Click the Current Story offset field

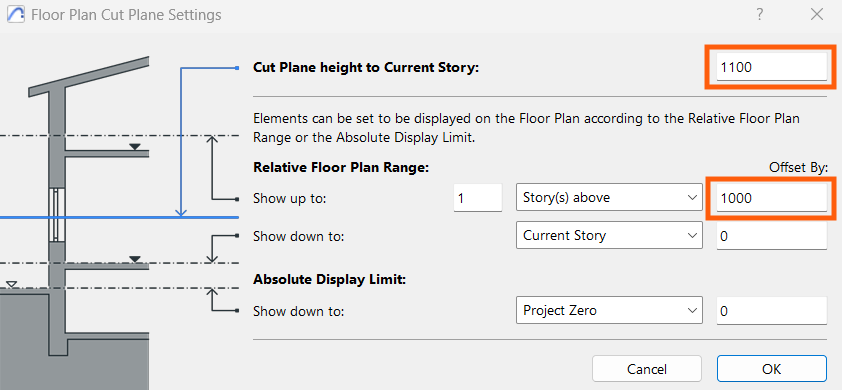click(772, 235)
